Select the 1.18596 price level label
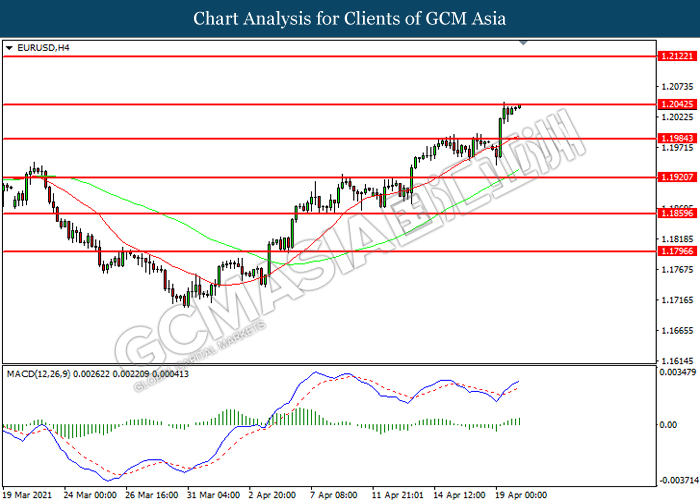This screenshot has height=500, width=700. (677, 213)
